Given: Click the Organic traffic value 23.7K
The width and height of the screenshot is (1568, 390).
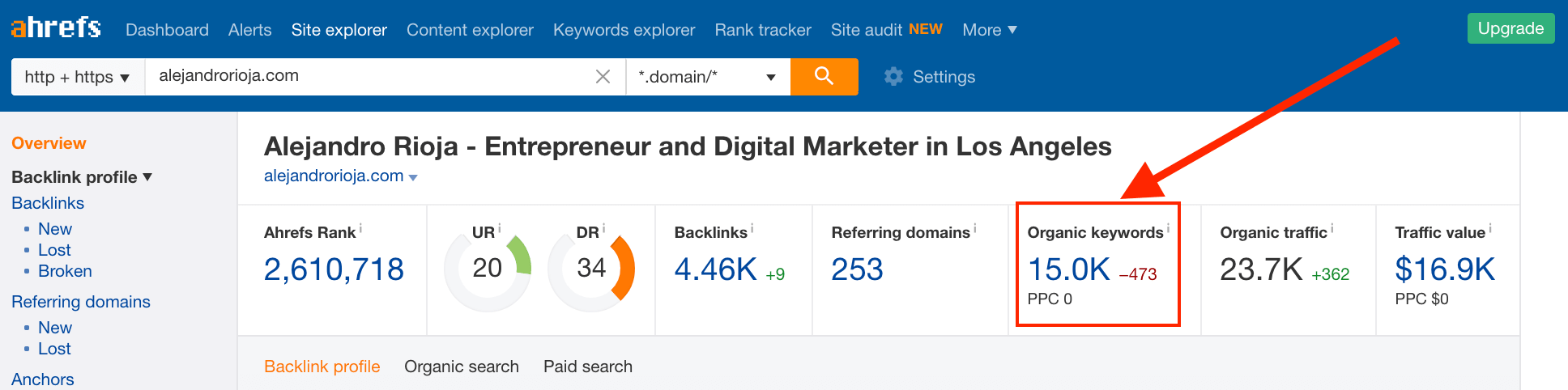Looking at the screenshot, I should click(1262, 269).
